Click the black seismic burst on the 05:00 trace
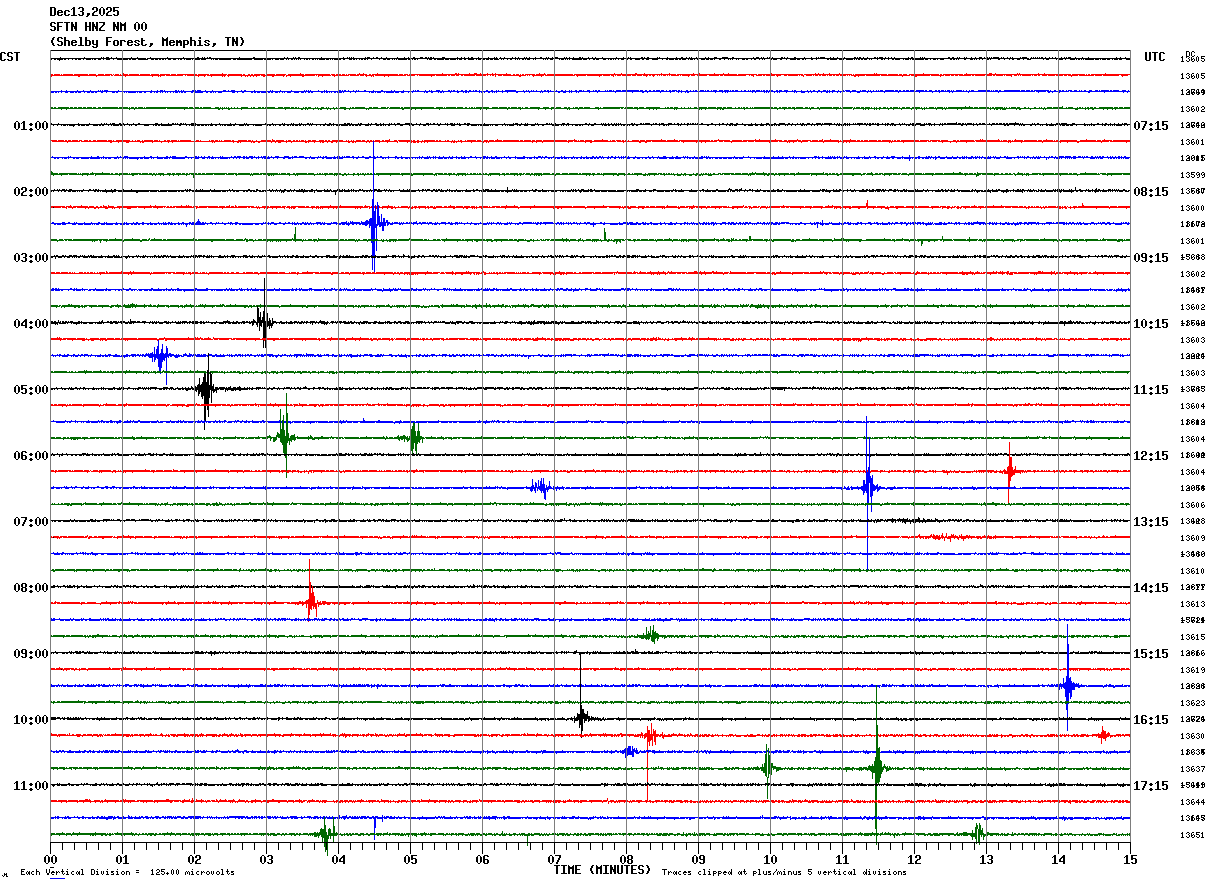 click(205, 389)
